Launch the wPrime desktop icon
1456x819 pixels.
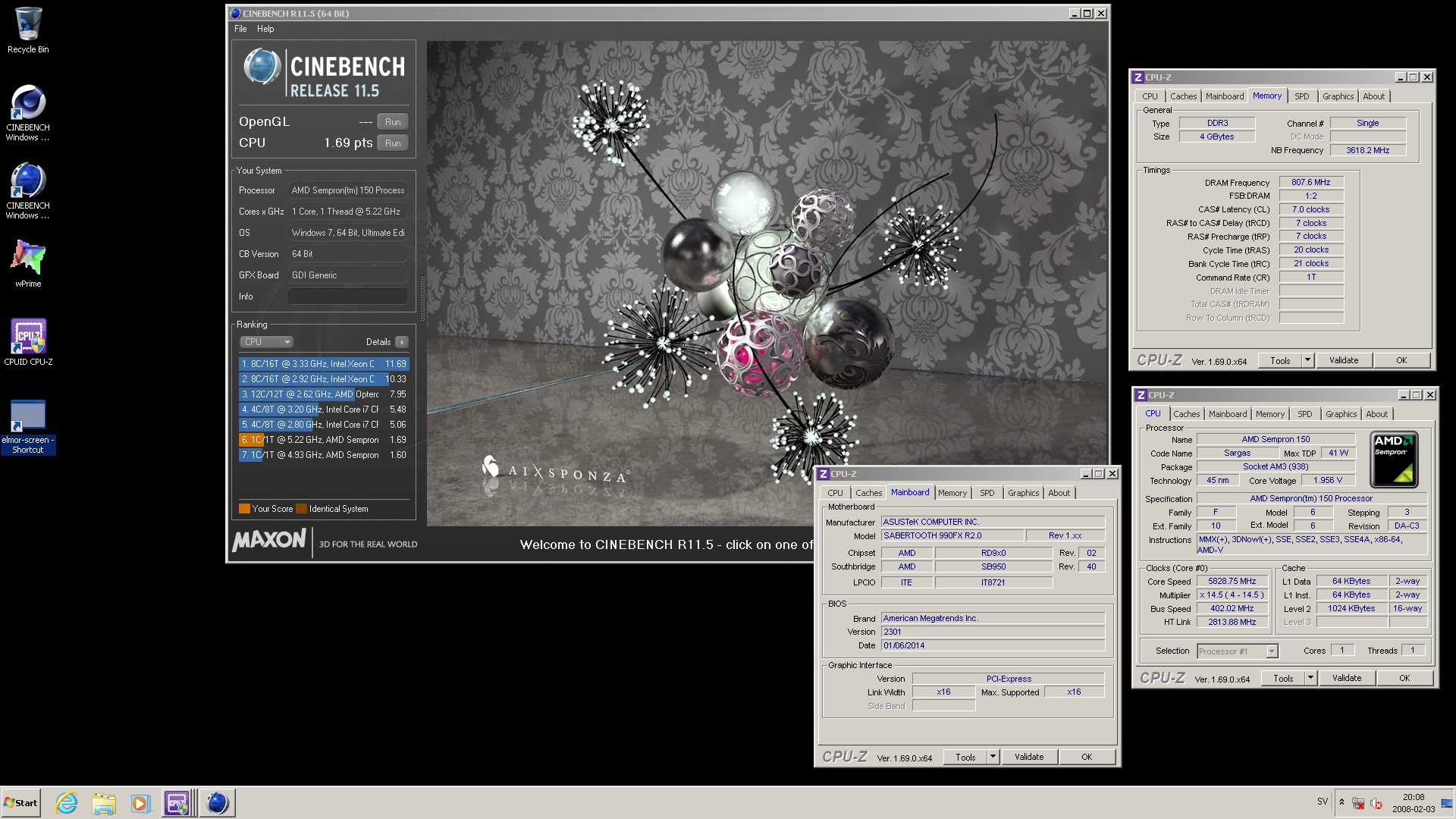[x=28, y=263]
